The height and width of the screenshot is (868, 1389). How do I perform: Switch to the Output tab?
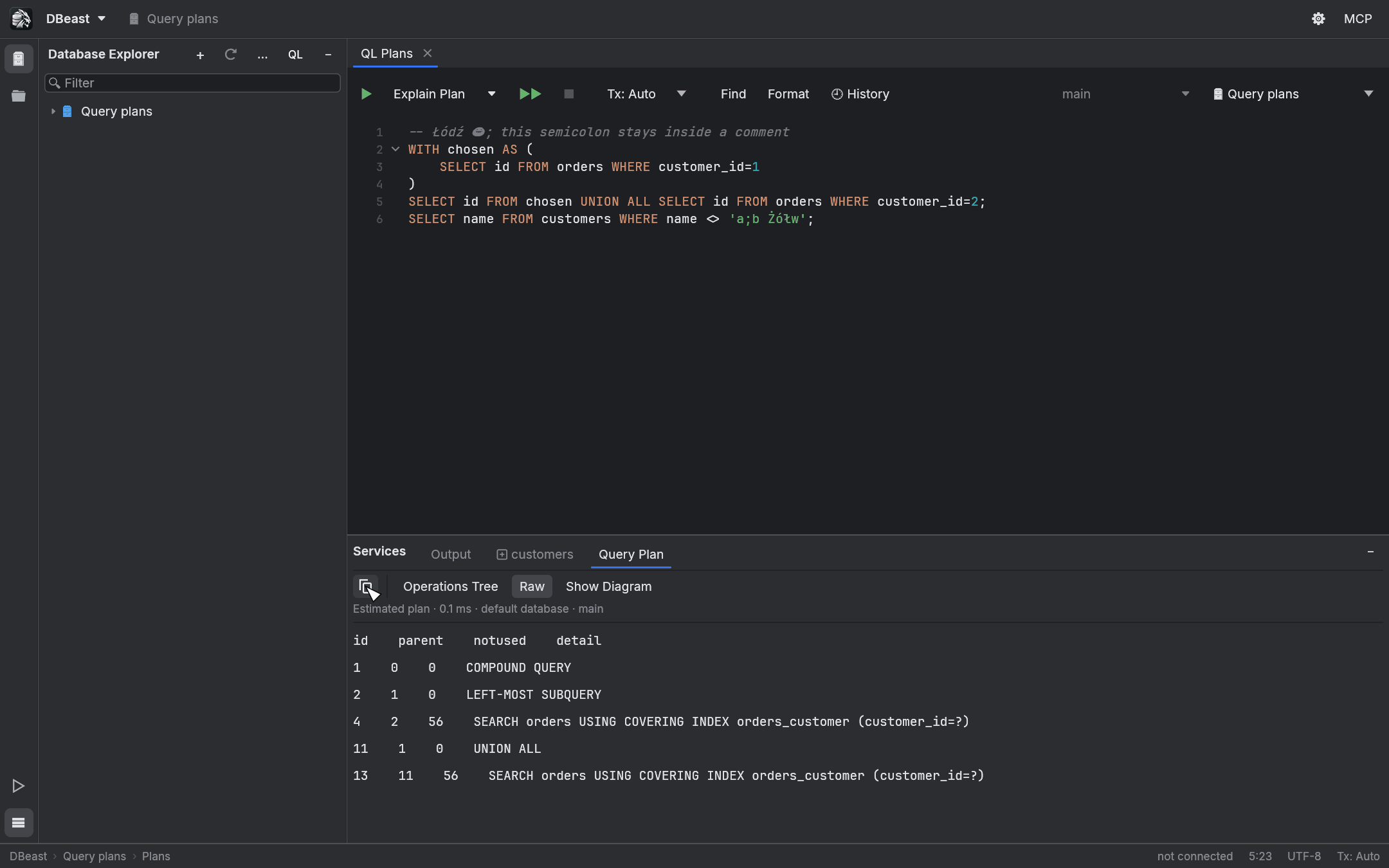450,554
